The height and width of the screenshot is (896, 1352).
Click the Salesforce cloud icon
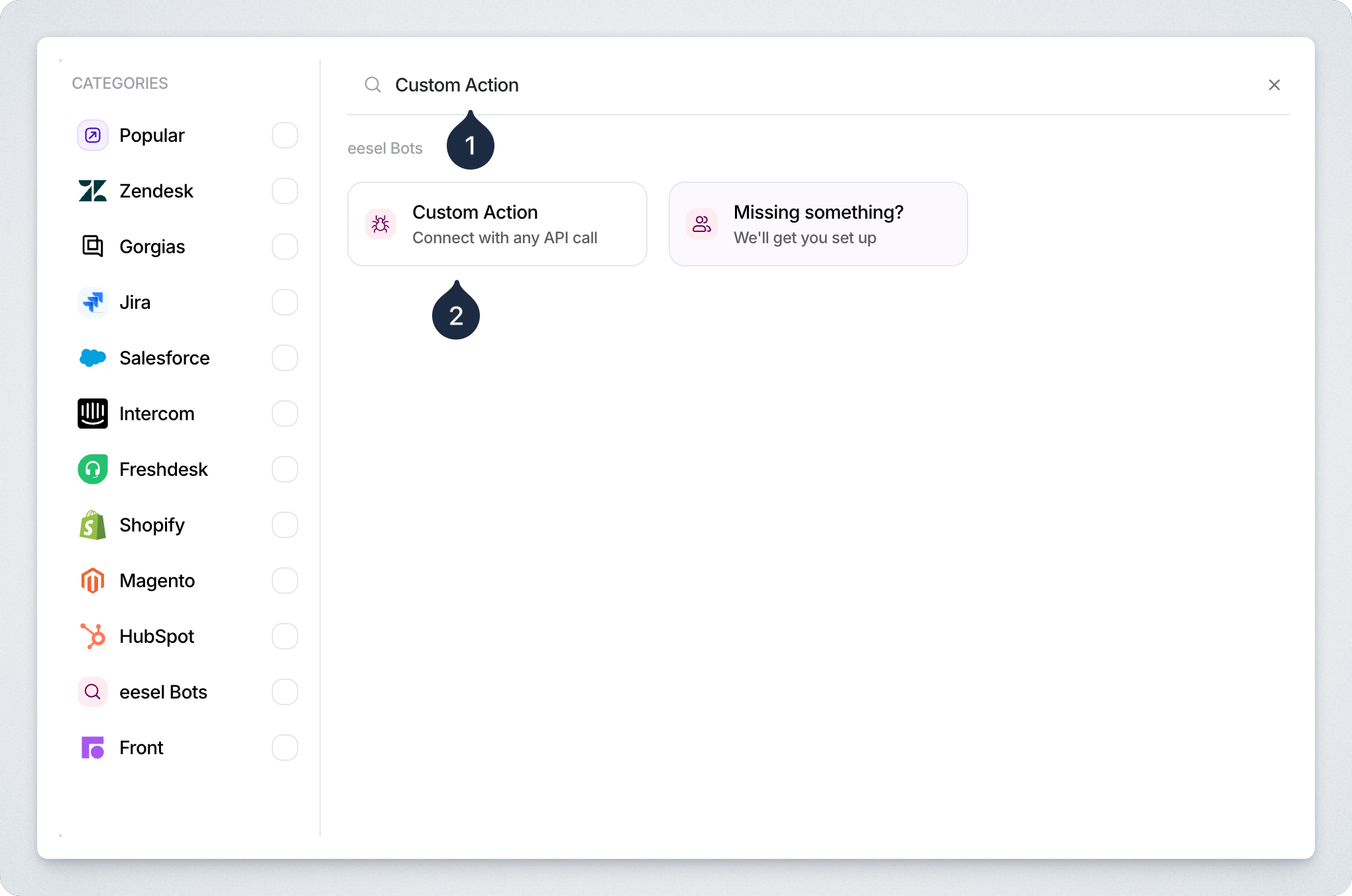tap(93, 358)
